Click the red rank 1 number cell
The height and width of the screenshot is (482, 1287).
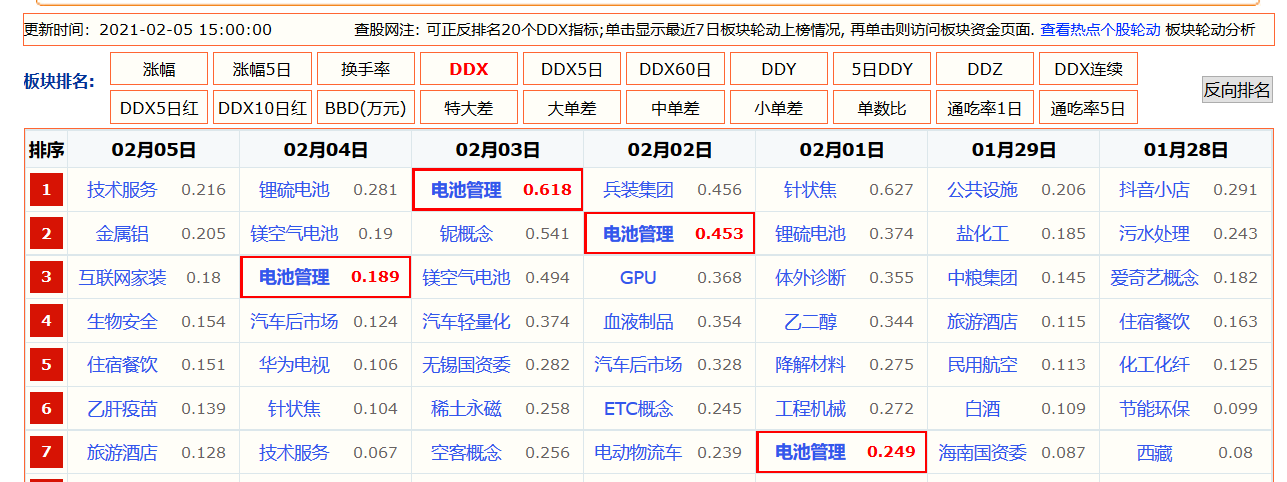click(46, 190)
